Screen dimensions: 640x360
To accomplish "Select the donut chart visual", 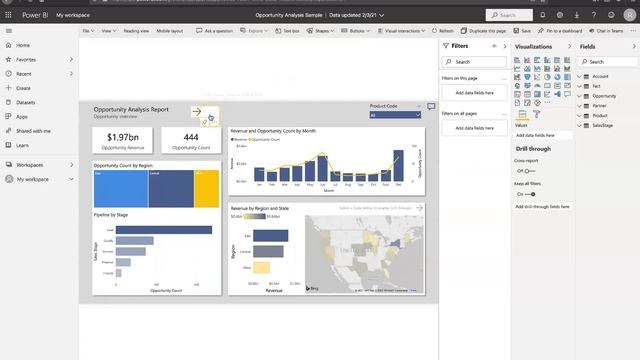I will pos(557,77).
